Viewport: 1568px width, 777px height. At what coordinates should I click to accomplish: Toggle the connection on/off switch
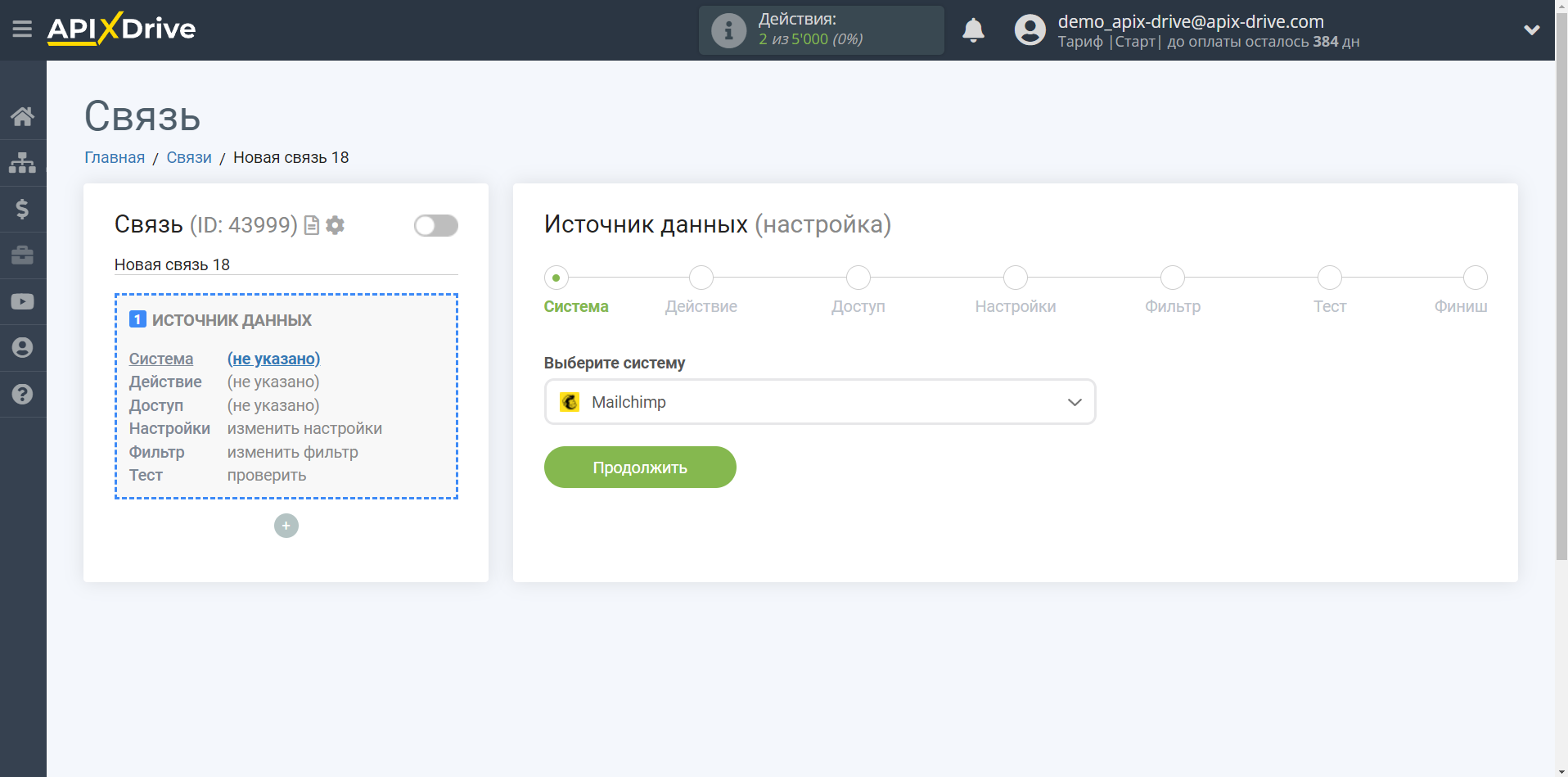435,225
